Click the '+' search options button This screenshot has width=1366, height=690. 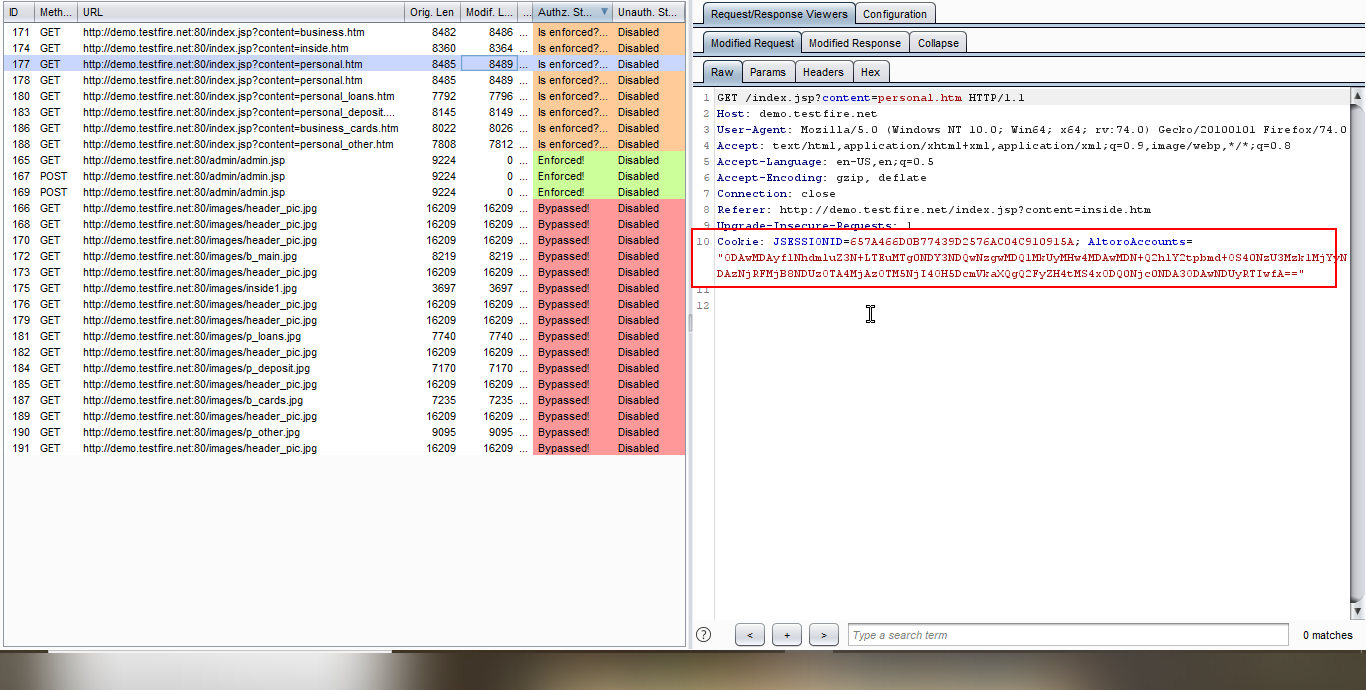tap(787, 635)
